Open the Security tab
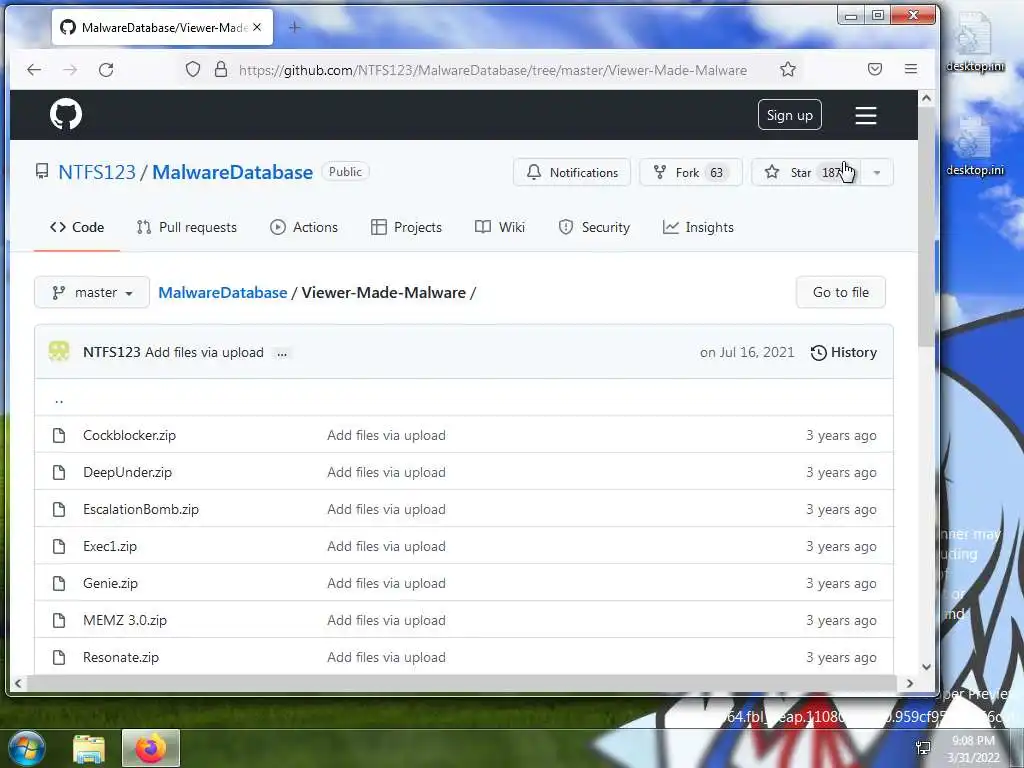The image size is (1024, 768). click(x=594, y=227)
